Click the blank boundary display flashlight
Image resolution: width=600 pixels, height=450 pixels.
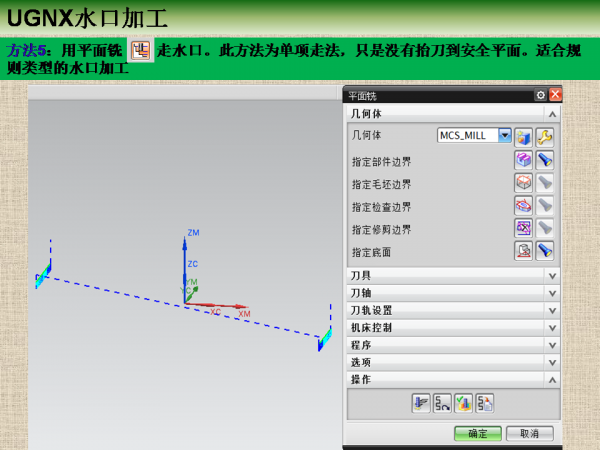click(545, 183)
